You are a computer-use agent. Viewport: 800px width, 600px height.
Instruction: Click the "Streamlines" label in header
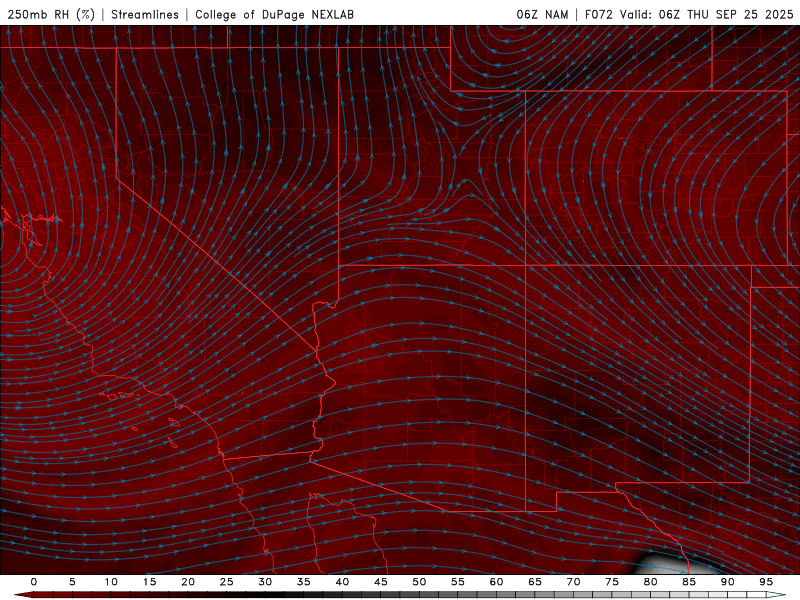145,14
